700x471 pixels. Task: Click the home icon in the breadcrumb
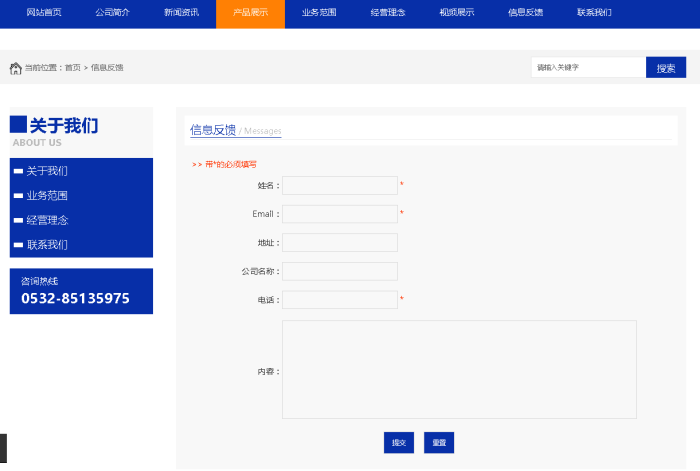click(16, 68)
